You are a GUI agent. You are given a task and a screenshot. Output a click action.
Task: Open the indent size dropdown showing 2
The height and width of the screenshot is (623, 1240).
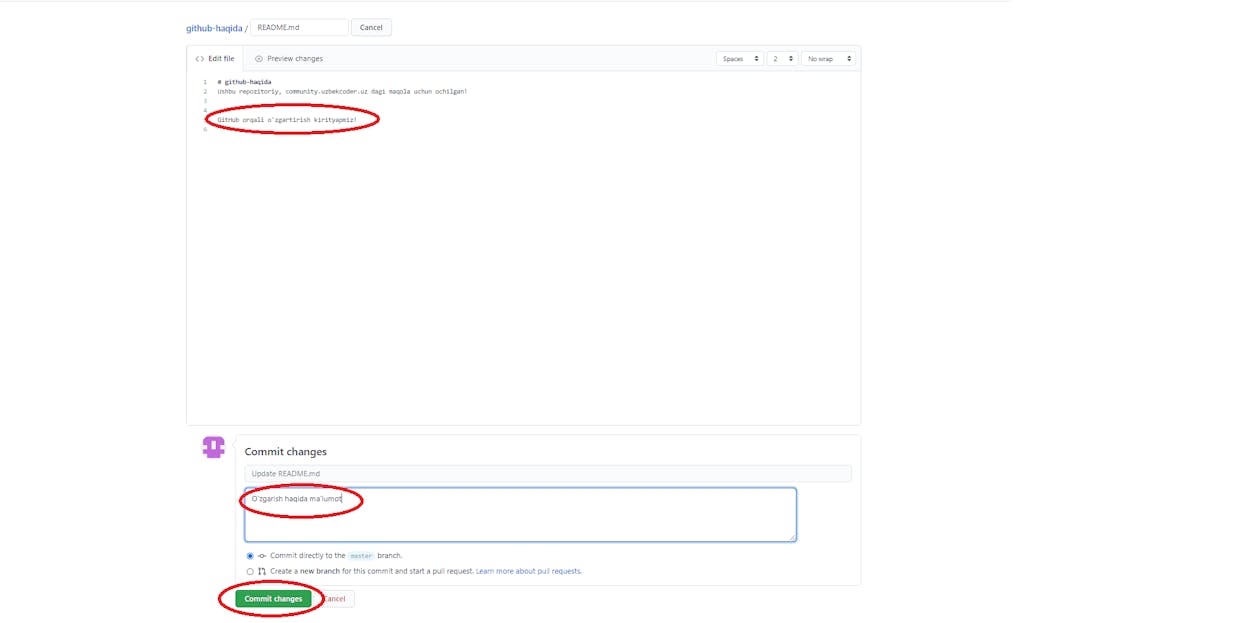click(x=782, y=59)
